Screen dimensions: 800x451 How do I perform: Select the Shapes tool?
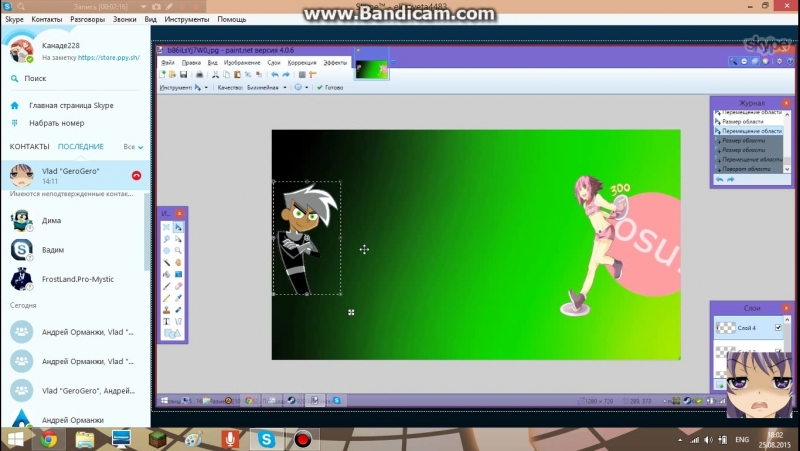tap(172, 334)
